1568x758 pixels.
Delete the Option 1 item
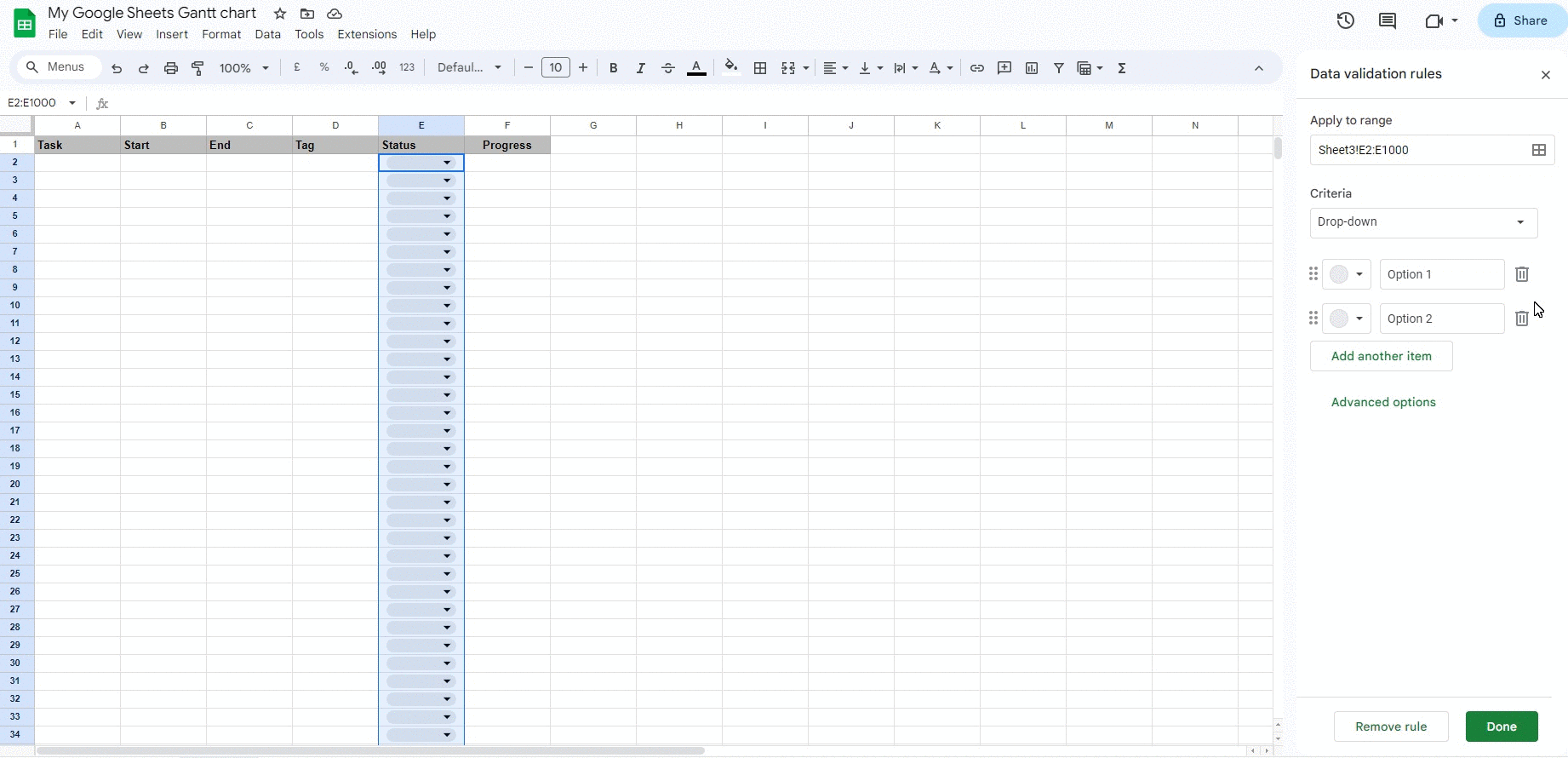(x=1522, y=274)
